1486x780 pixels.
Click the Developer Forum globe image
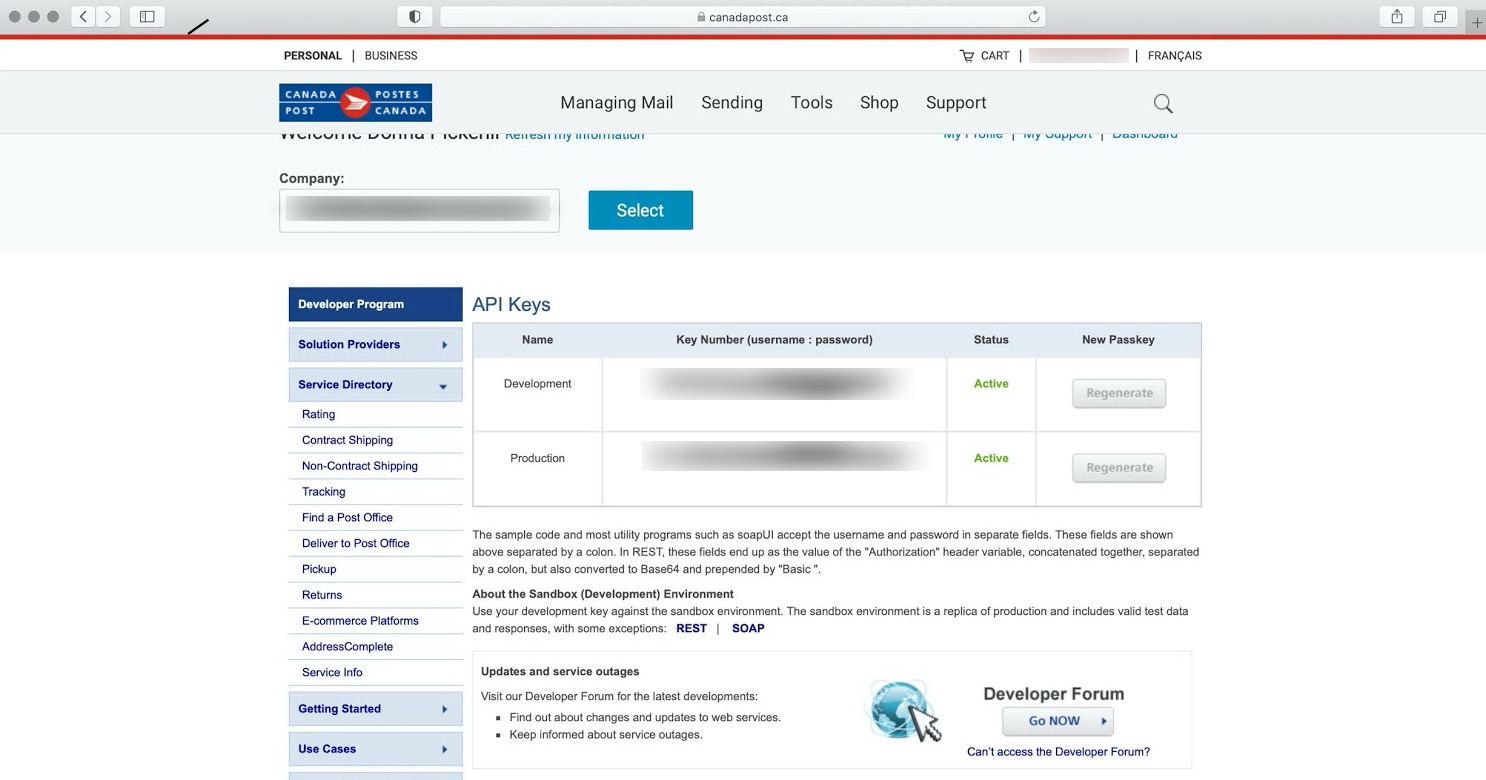tap(903, 711)
